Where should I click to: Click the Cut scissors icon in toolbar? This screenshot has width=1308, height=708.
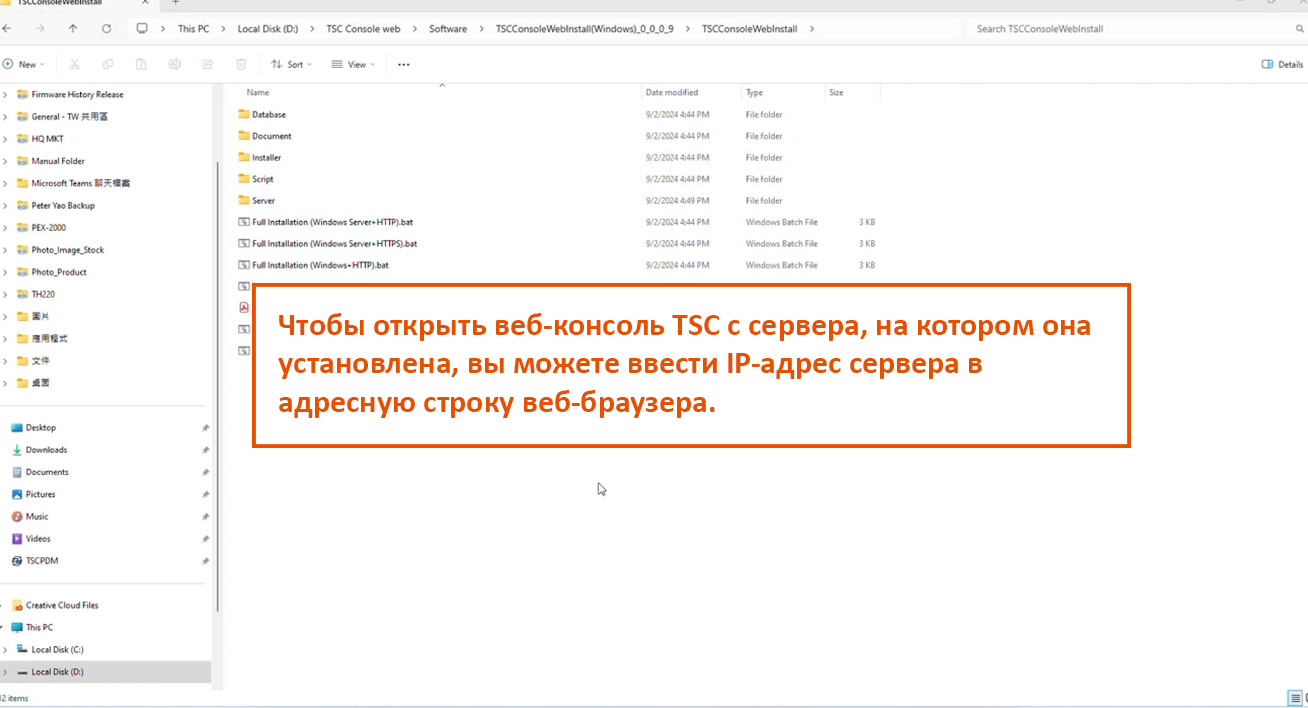coord(74,64)
